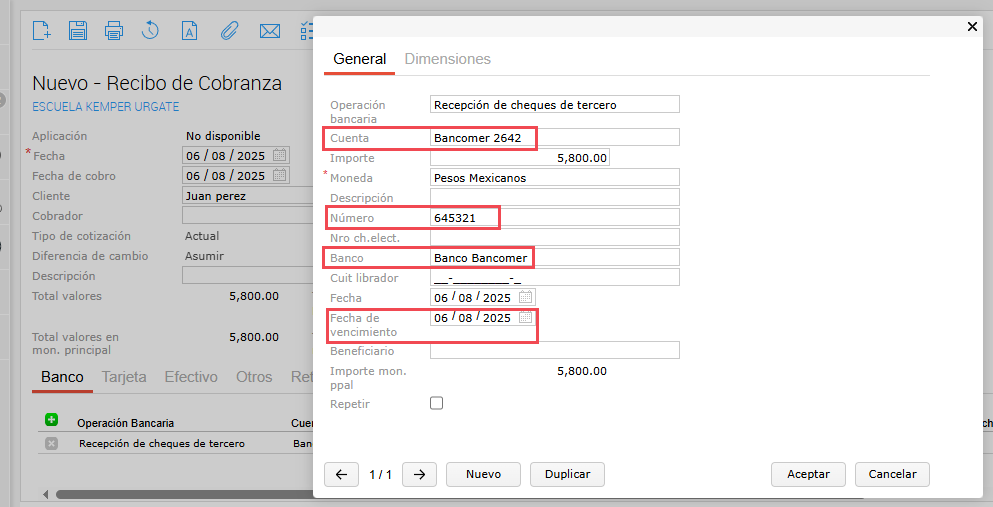Click the paperclip attachment icon
This screenshot has height=507, width=993.
click(229, 30)
